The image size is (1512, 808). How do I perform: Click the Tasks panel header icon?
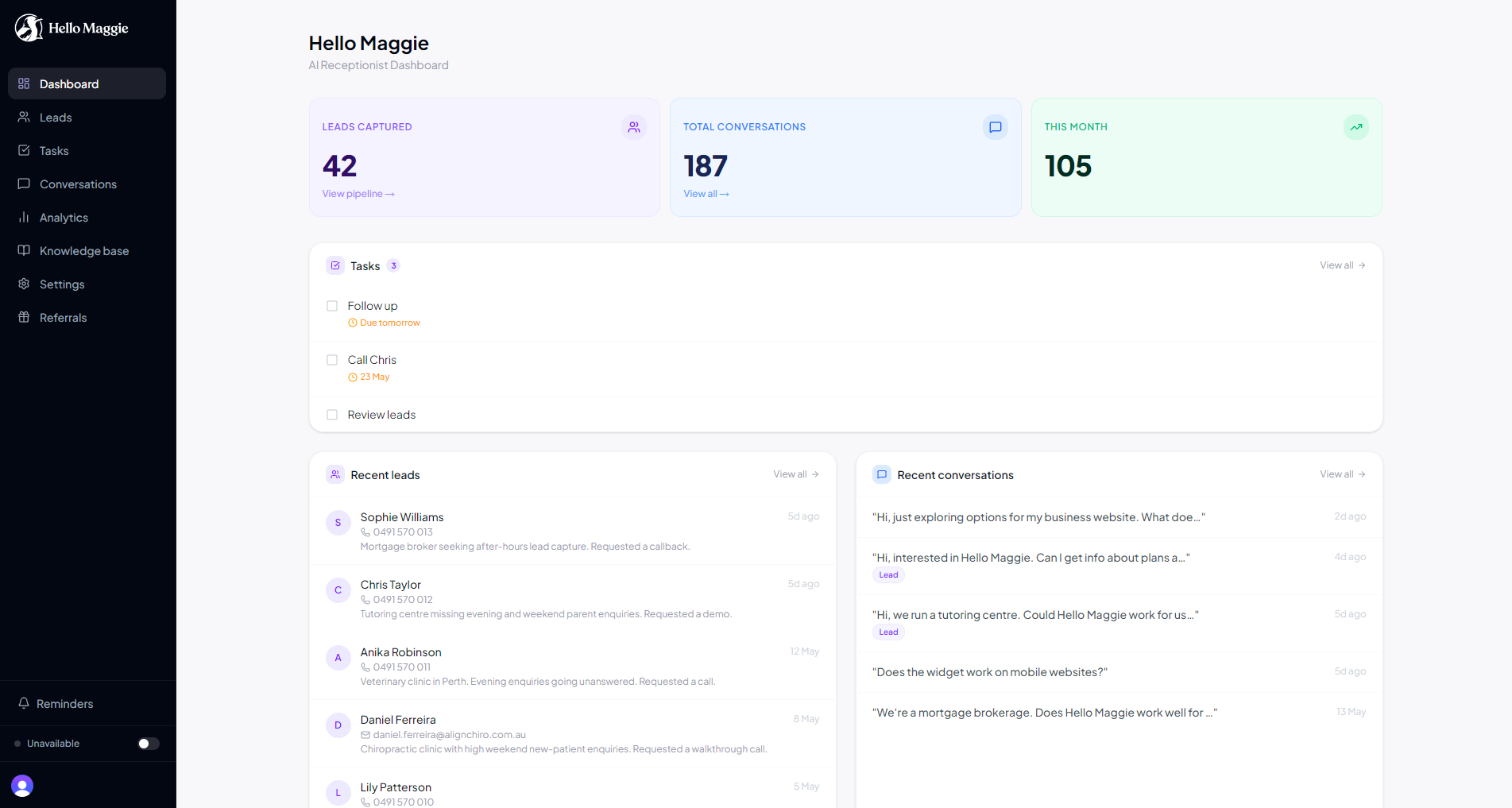pyautogui.click(x=335, y=265)
